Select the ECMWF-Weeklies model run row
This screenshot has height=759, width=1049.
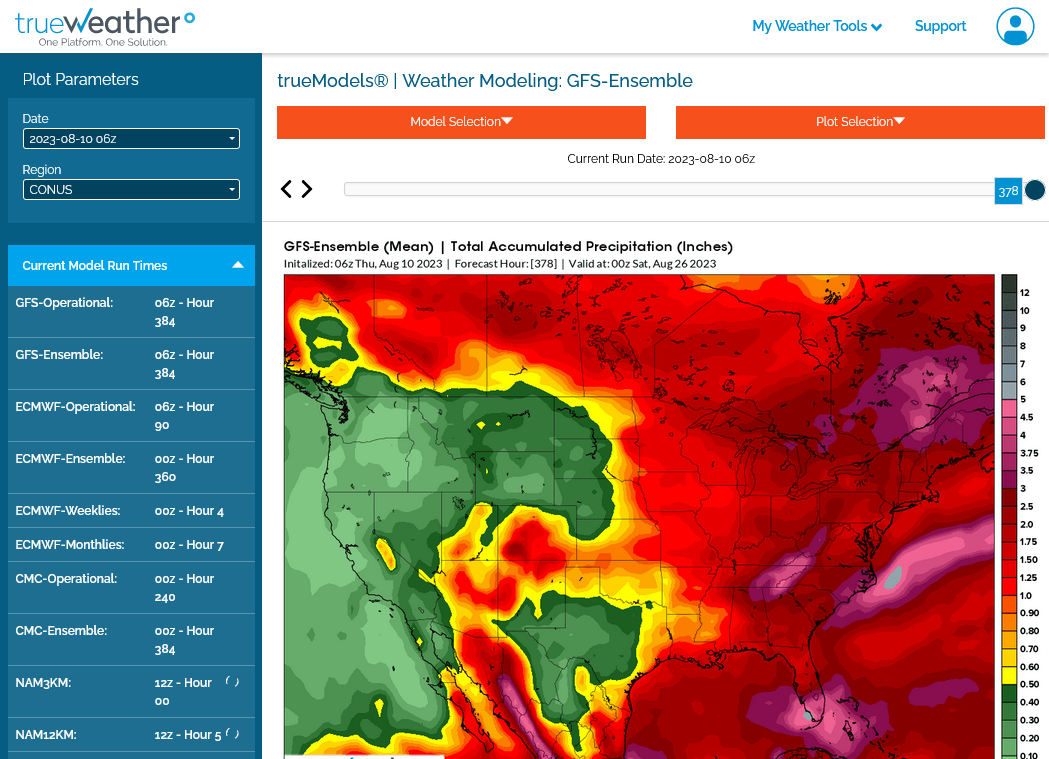click(x=131, y=511)
